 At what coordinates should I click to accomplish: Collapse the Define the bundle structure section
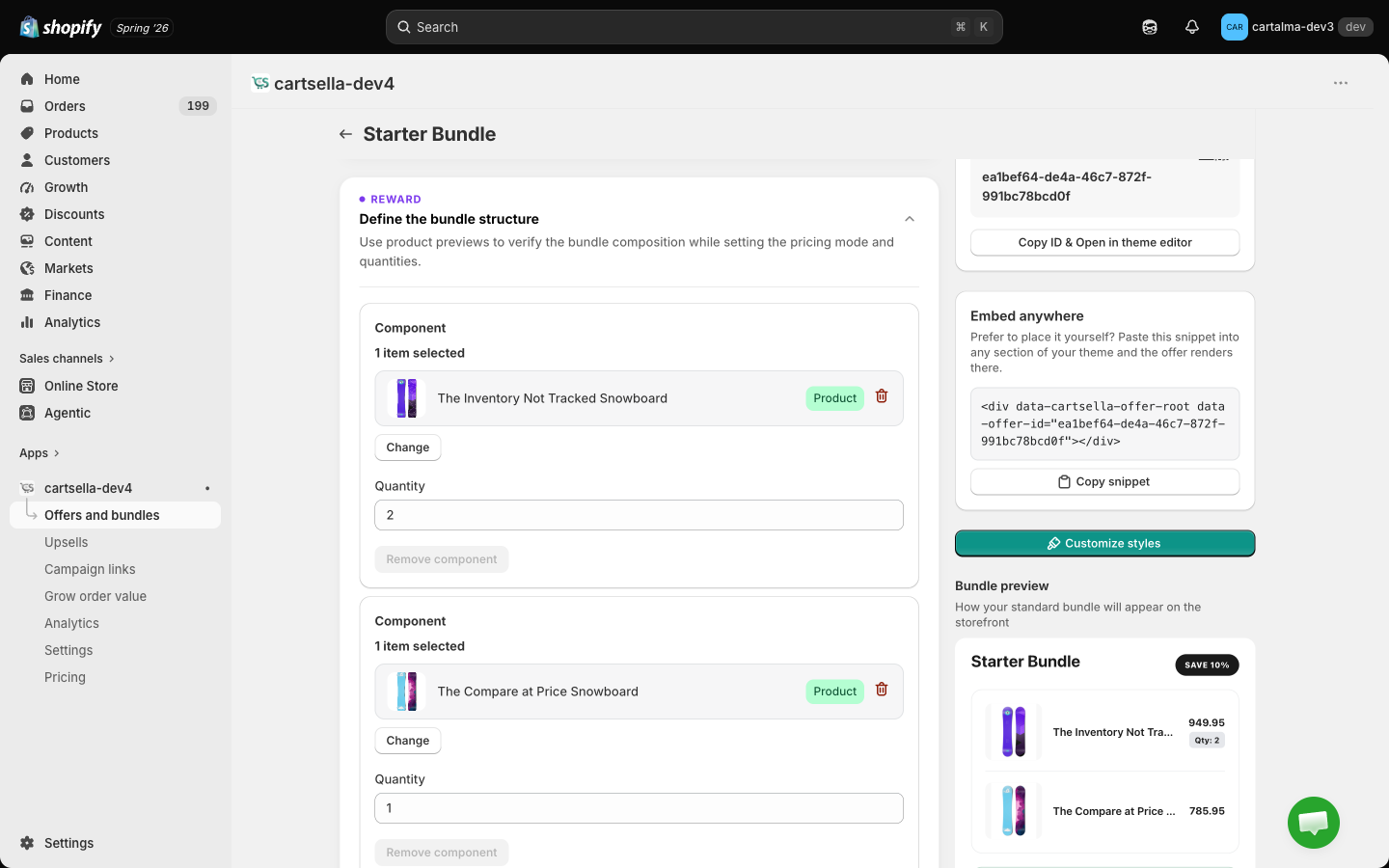910,219
